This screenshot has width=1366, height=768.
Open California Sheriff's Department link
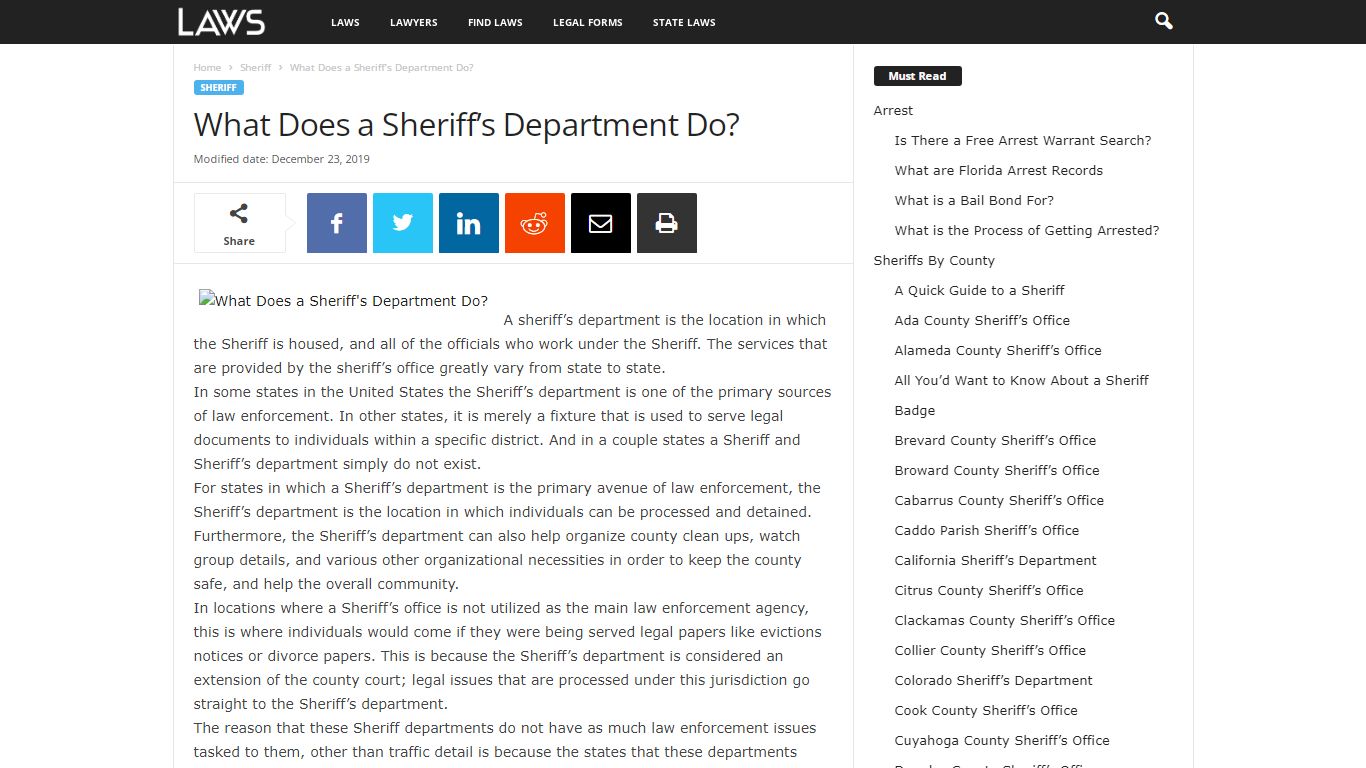tap(996, 561)
